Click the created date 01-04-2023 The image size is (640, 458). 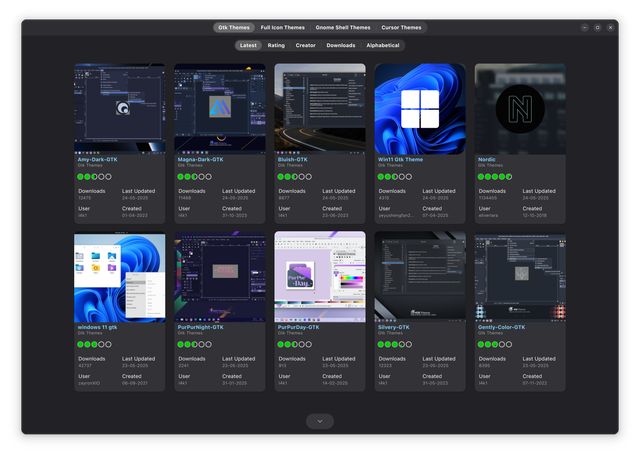[x=135, y=216]
